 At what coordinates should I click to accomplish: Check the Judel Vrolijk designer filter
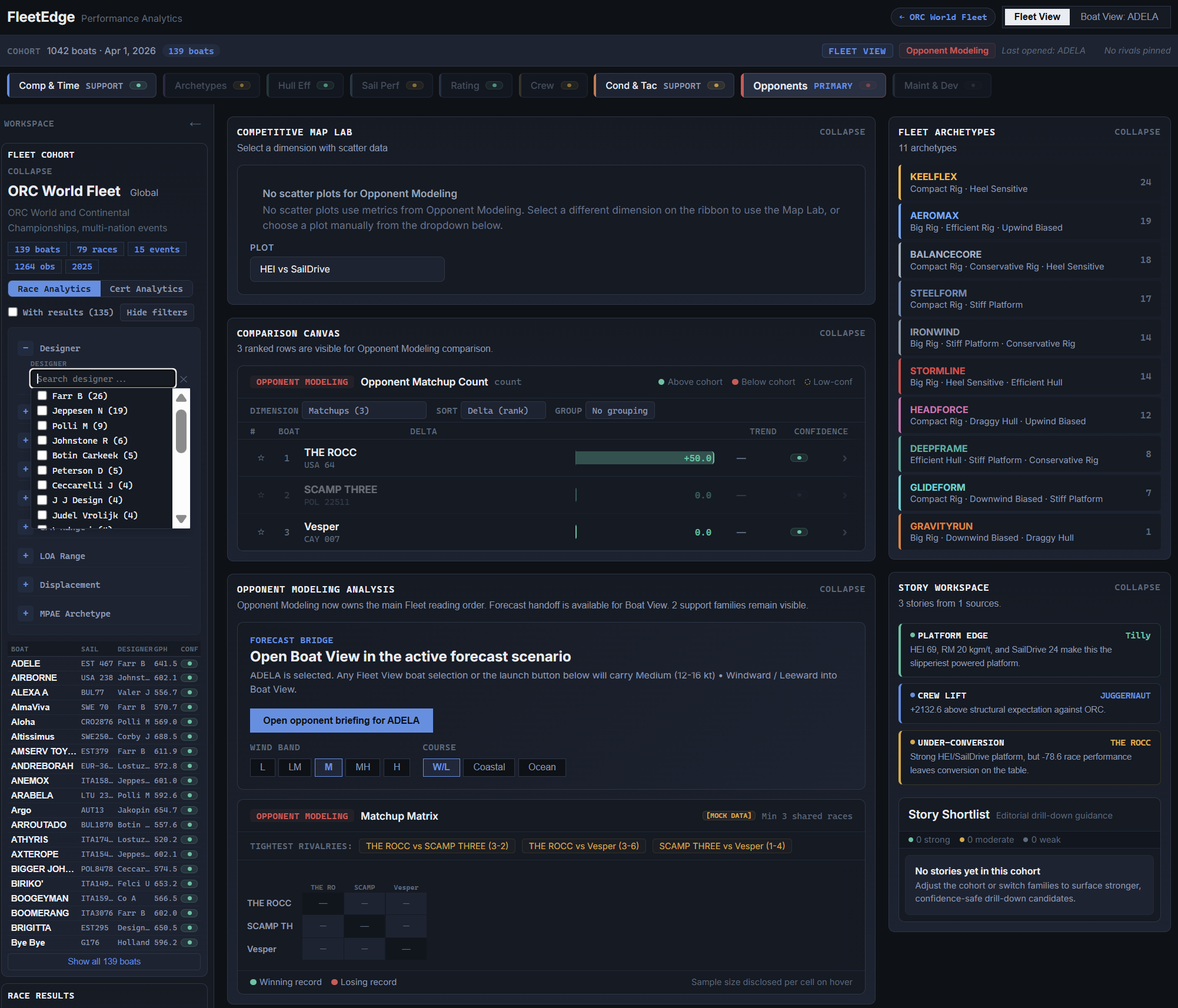pos(42,515)
